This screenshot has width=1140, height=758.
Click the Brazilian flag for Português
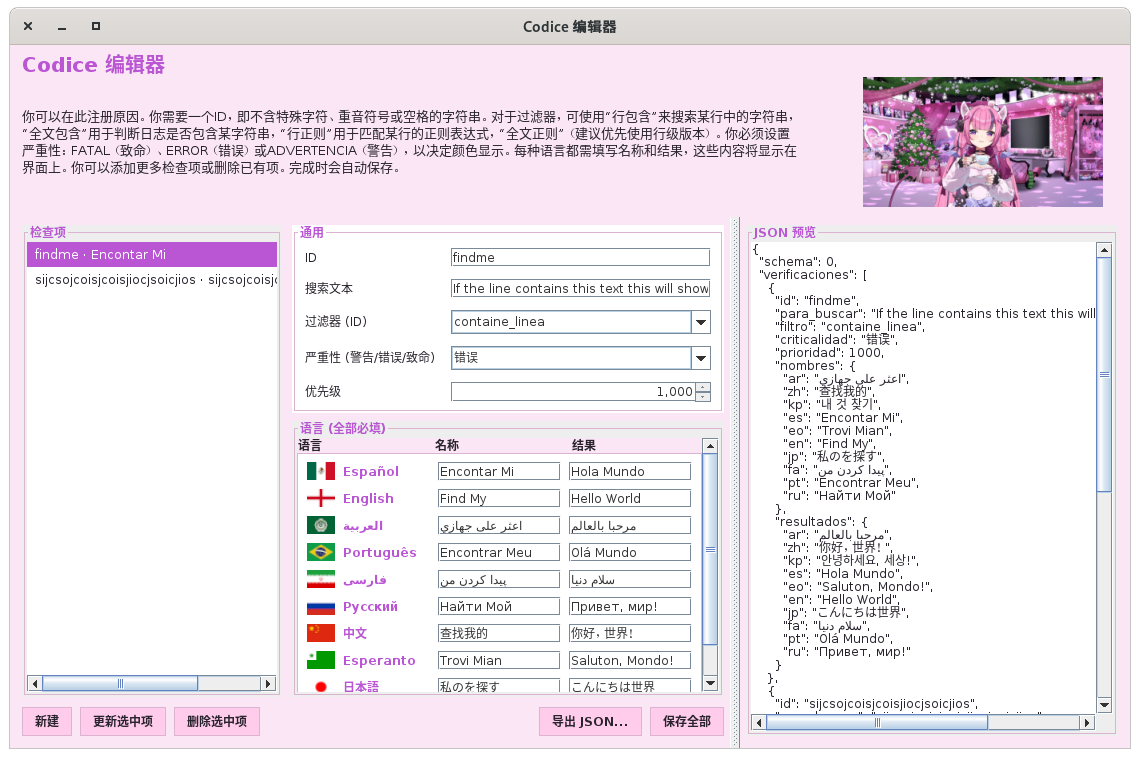click(320, 552)
